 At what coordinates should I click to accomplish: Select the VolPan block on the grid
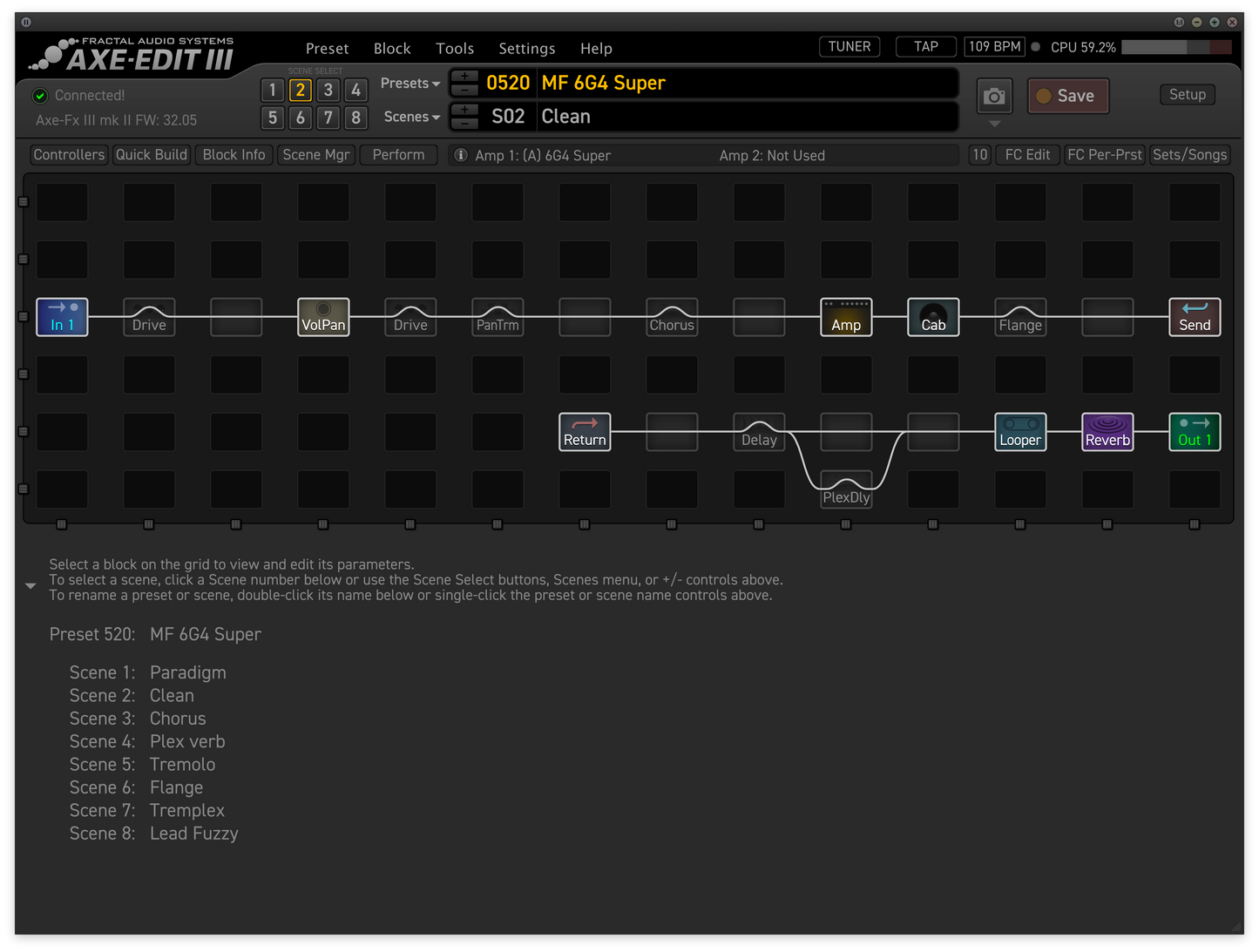[x=323, y=317]
